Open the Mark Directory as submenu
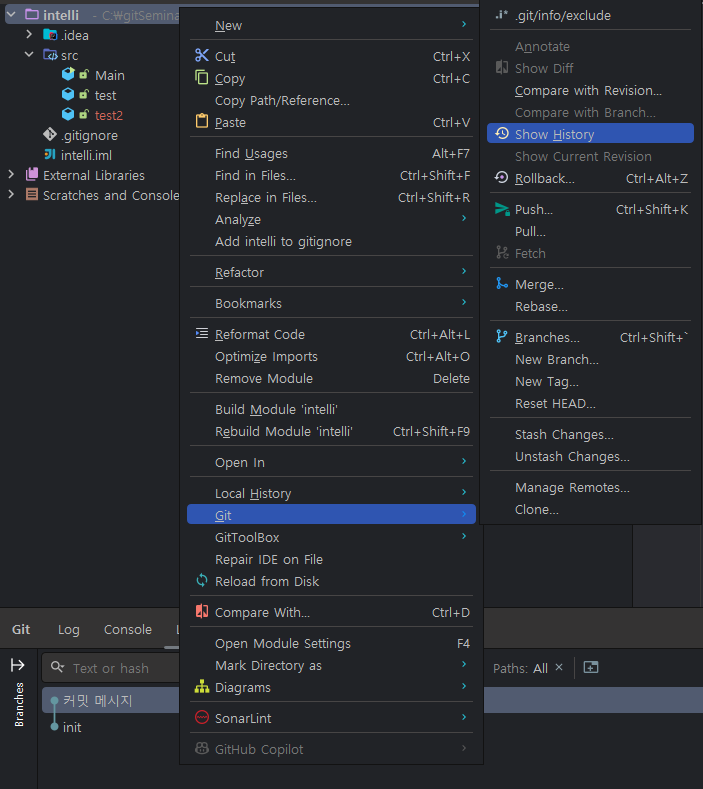Screen dimensions: 703x789 pos(331,665)
